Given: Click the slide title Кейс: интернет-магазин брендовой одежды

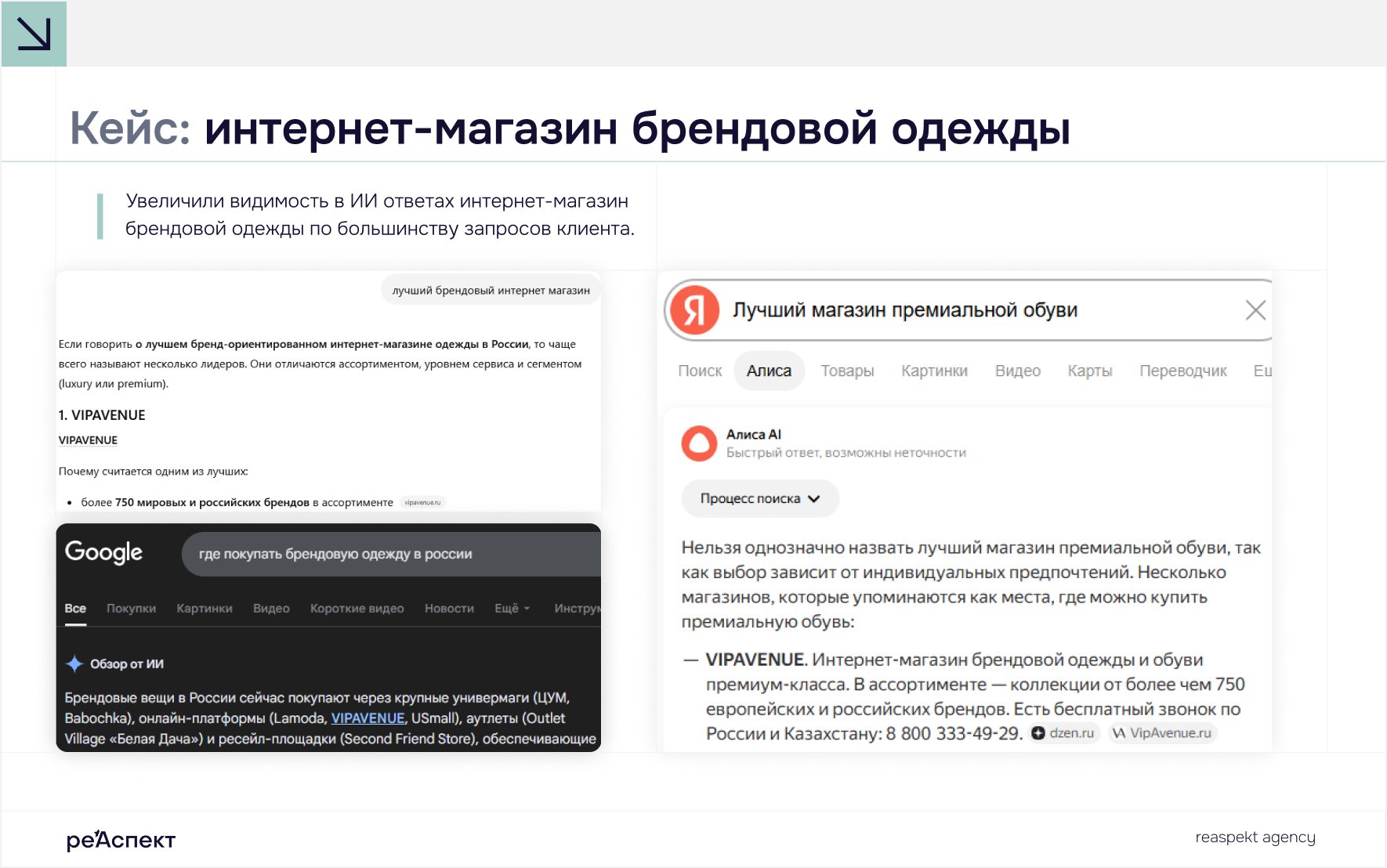Looking at the screenshot, I should pos(570,128).
